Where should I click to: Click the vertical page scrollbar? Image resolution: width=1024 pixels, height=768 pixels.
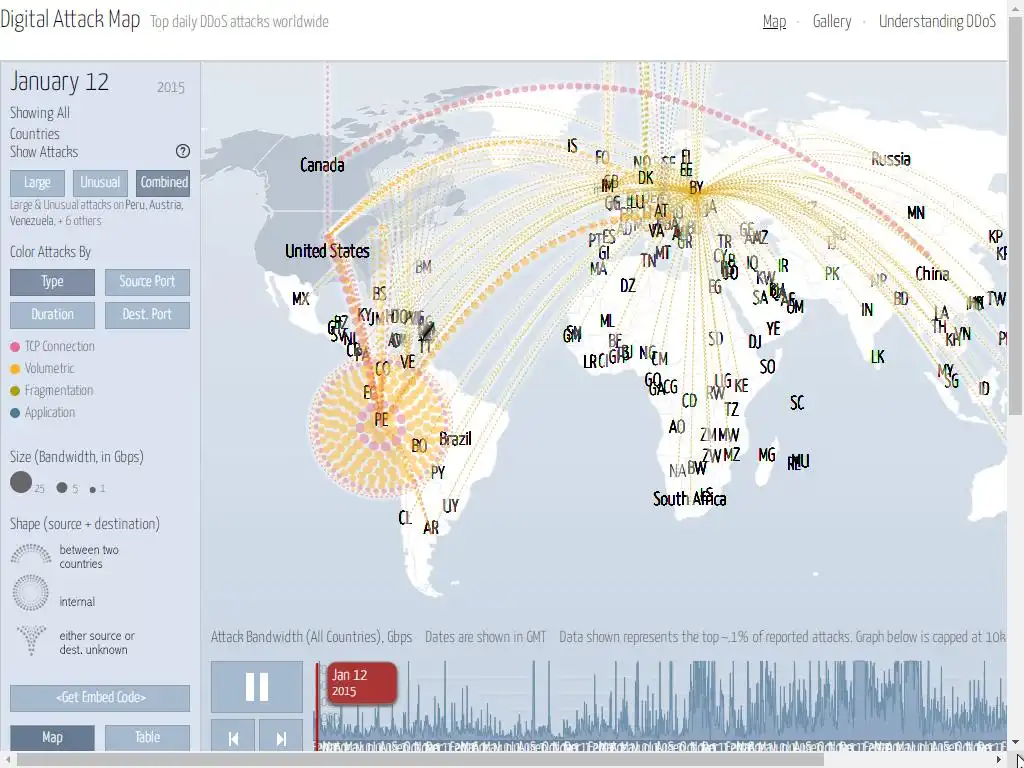(x=1016, y=216)
